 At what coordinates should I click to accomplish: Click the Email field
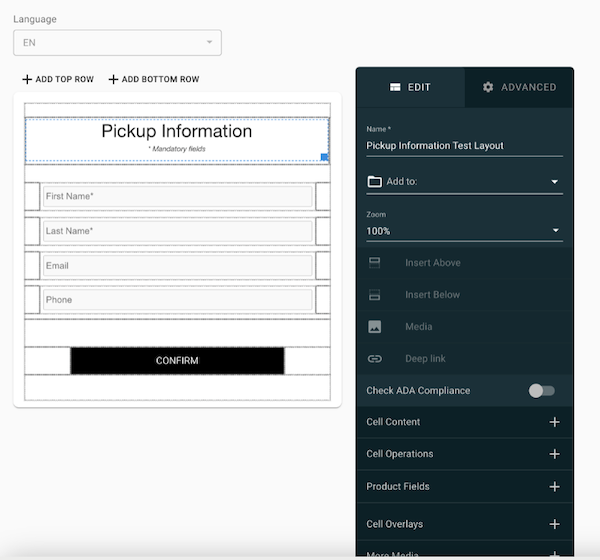tap(178, 266)
